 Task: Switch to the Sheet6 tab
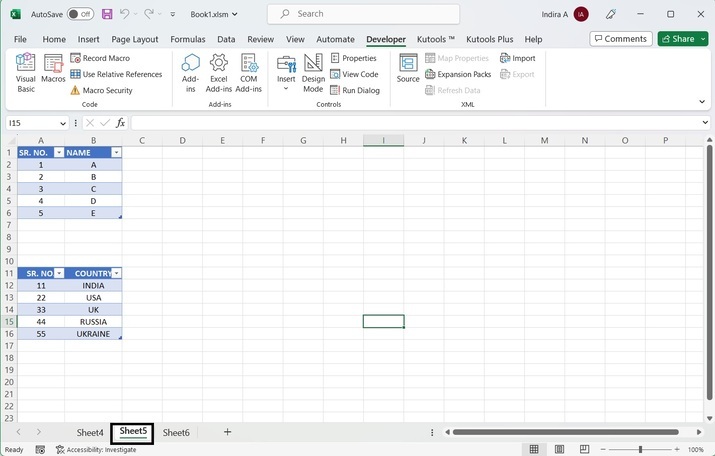point(176,432)
